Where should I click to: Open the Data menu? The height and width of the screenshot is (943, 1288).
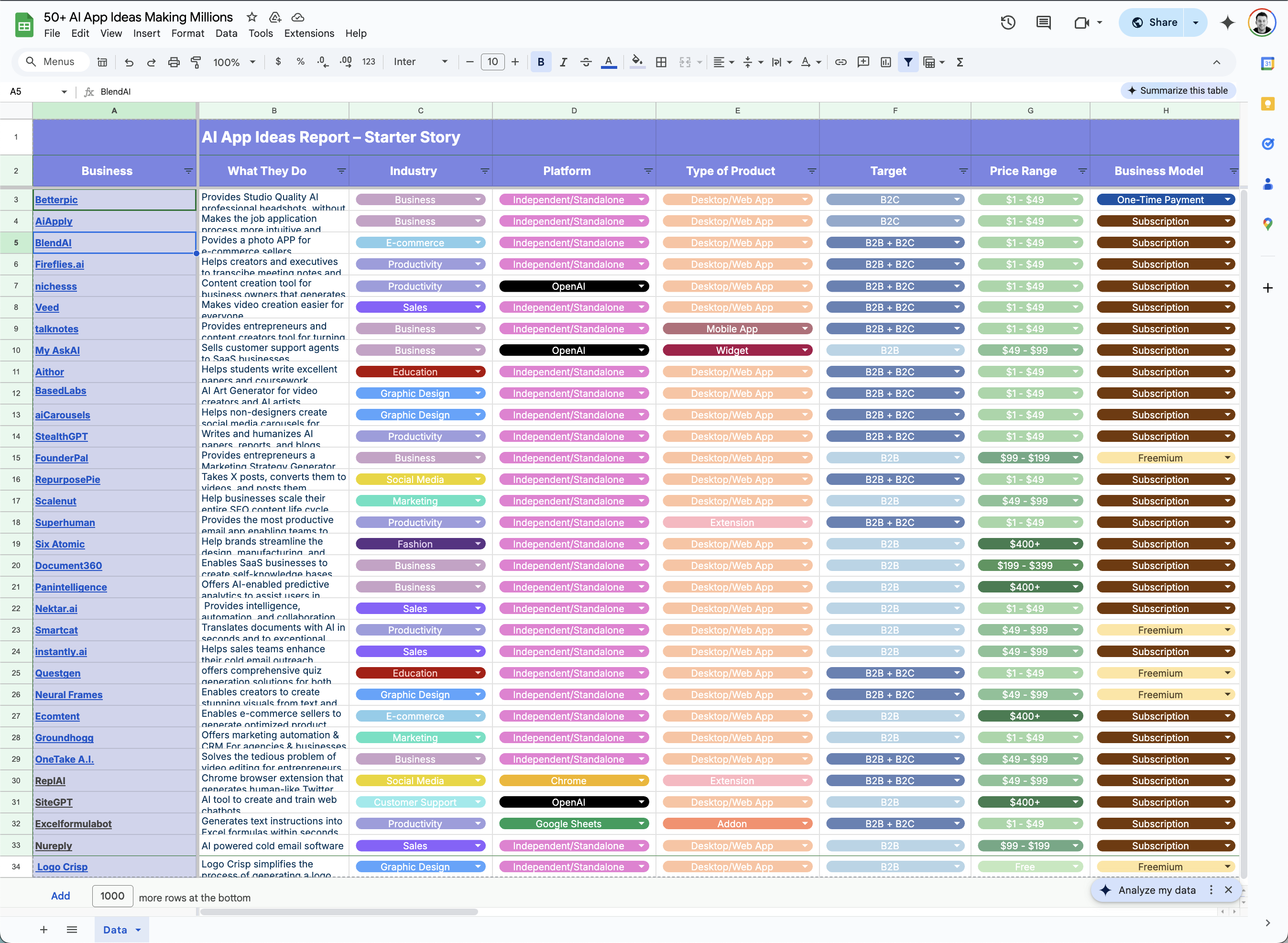227,33
